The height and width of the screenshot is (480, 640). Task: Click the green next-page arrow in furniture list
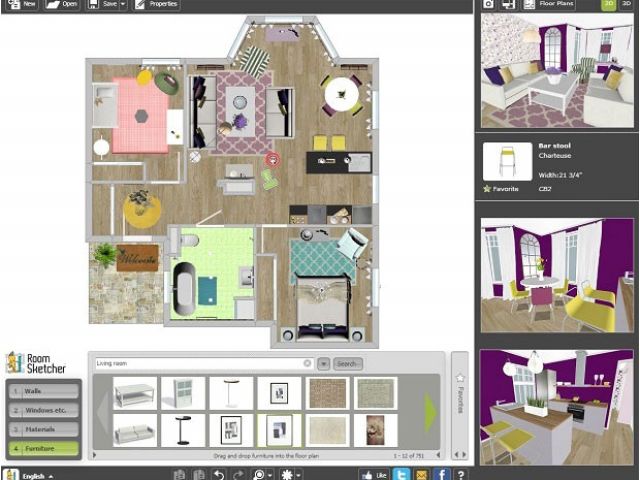click(x=431, y=411)
